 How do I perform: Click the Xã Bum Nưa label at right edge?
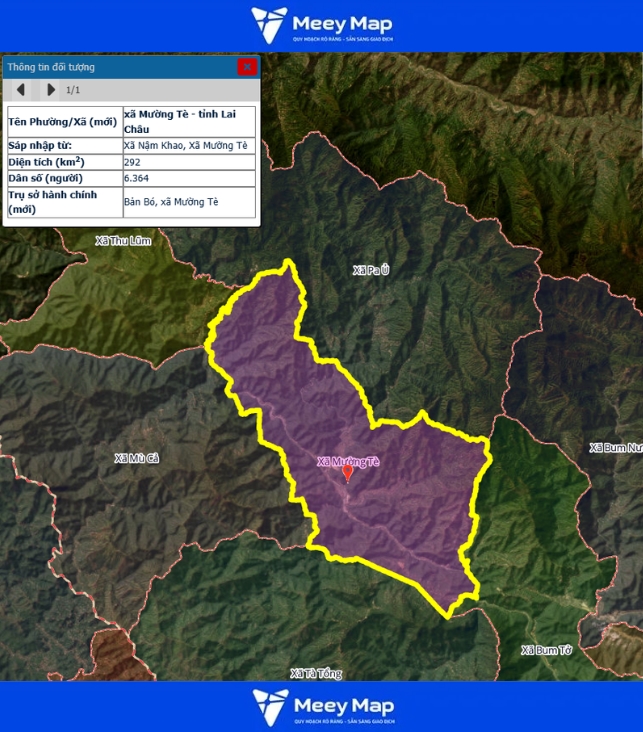pyautogui.click(x=615, y=447)
